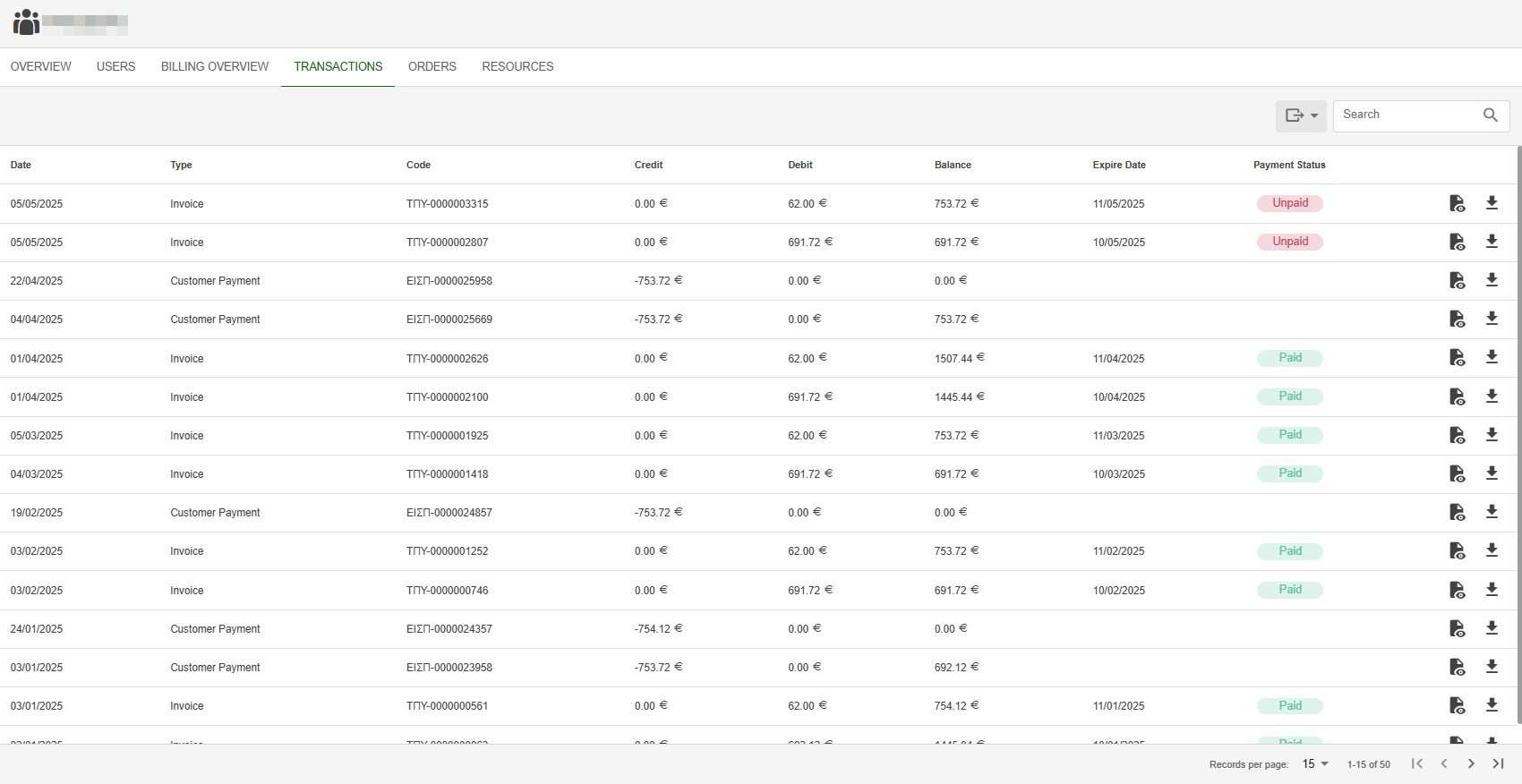The width and height of the screenshot is (1522, 784).
Task: Open the Orders tab
Action: pos(432,67)
